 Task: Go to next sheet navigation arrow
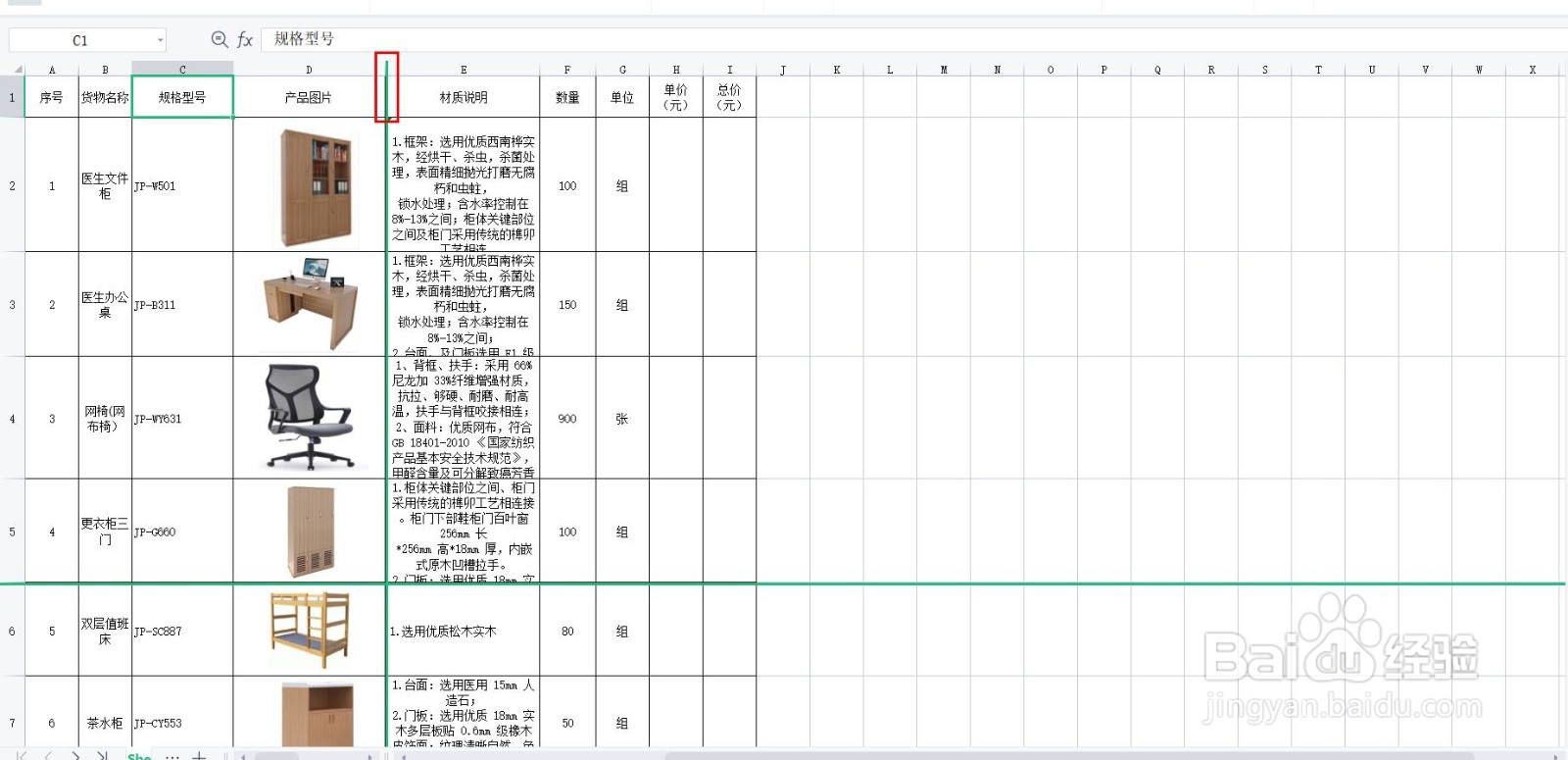coord(75,755)
